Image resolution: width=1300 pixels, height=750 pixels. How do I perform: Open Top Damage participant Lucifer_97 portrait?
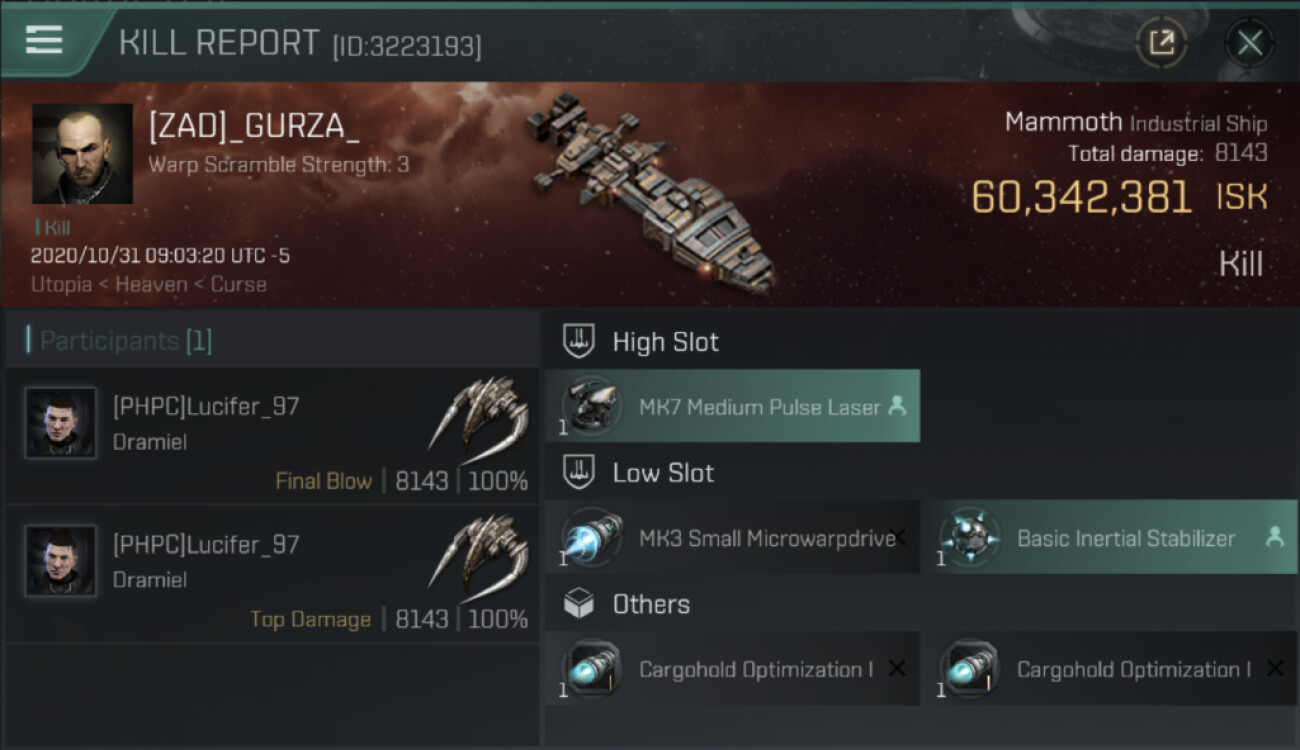tap(61, 561)
